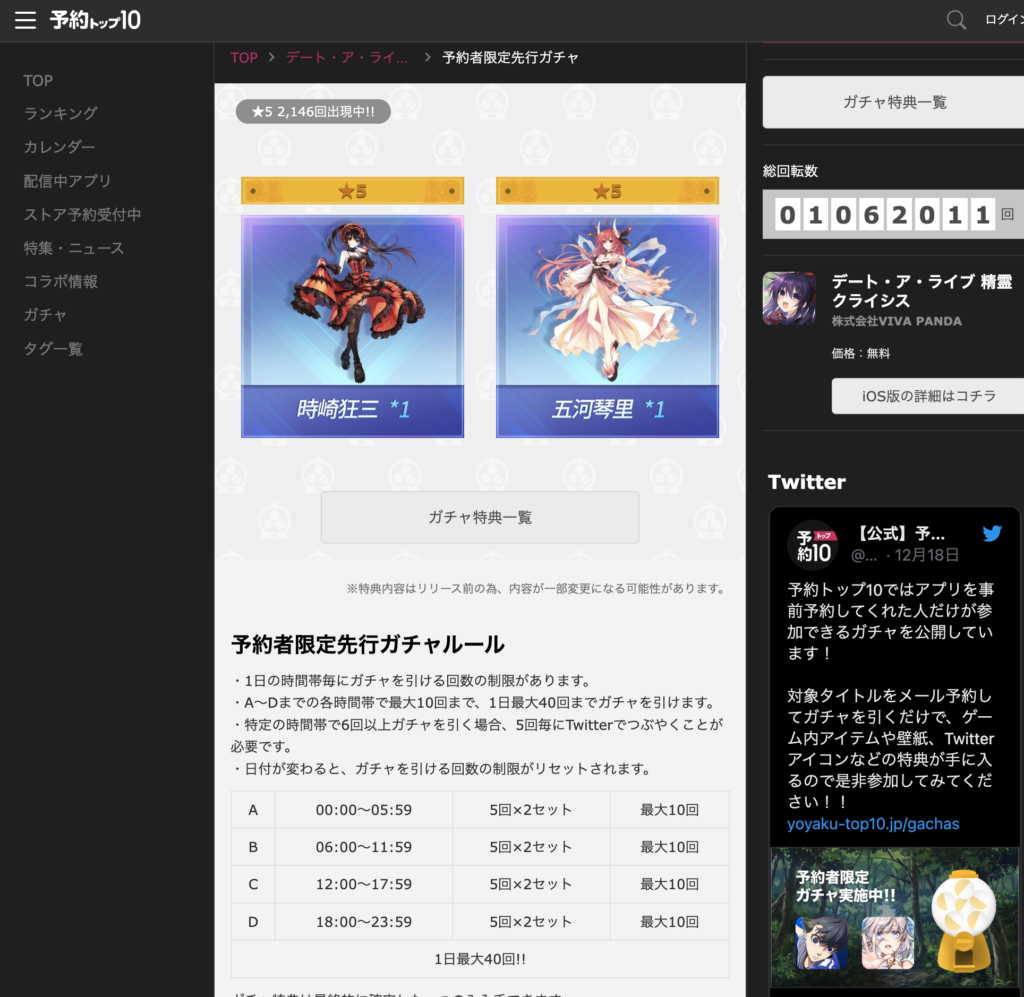Click the 予約者限定先行ガチャルール heading

click(x=368, y=644)
